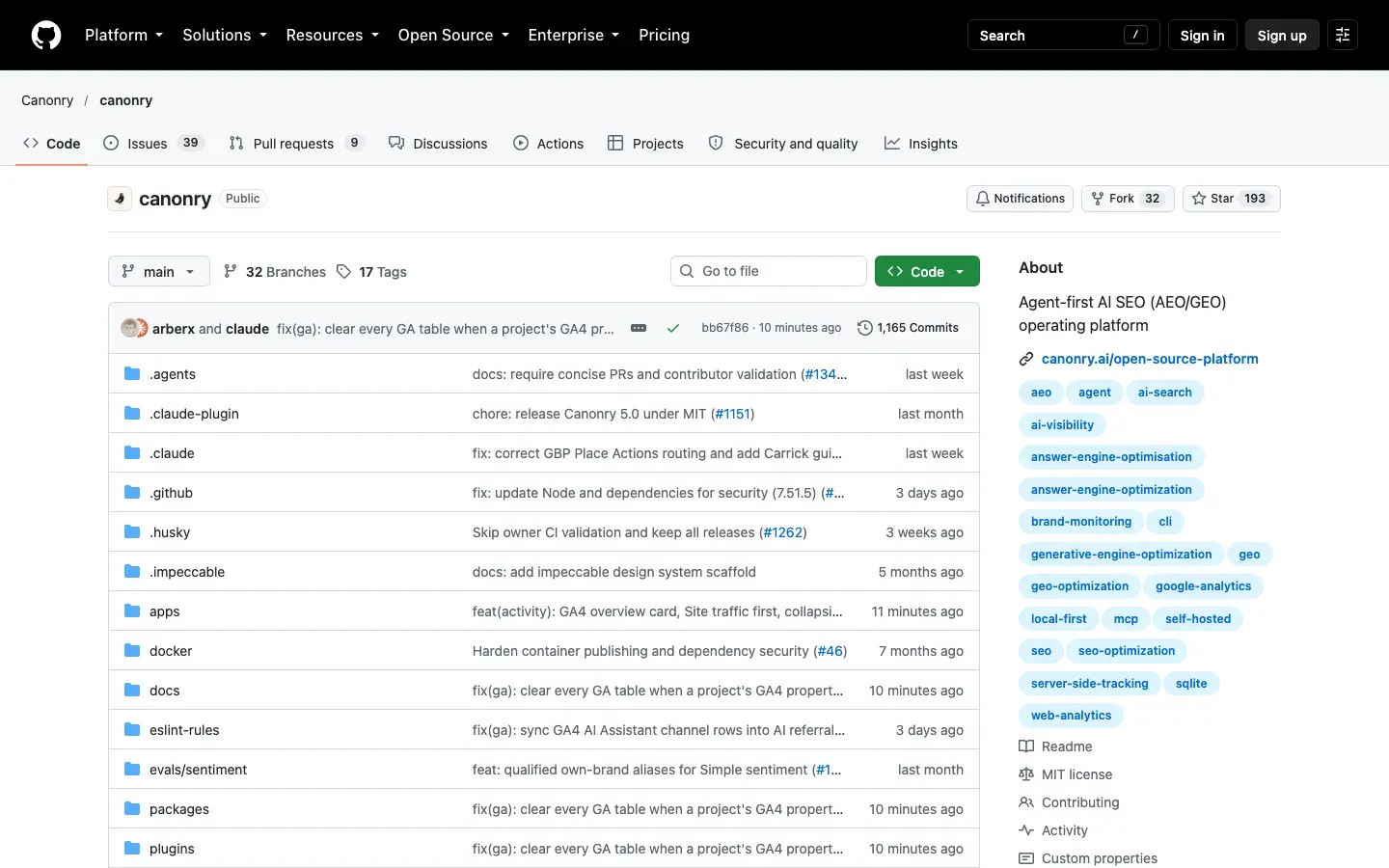Click the Sign in button
The image size is (1389, 868).
pyautogui.click(x=1202, y=35)
